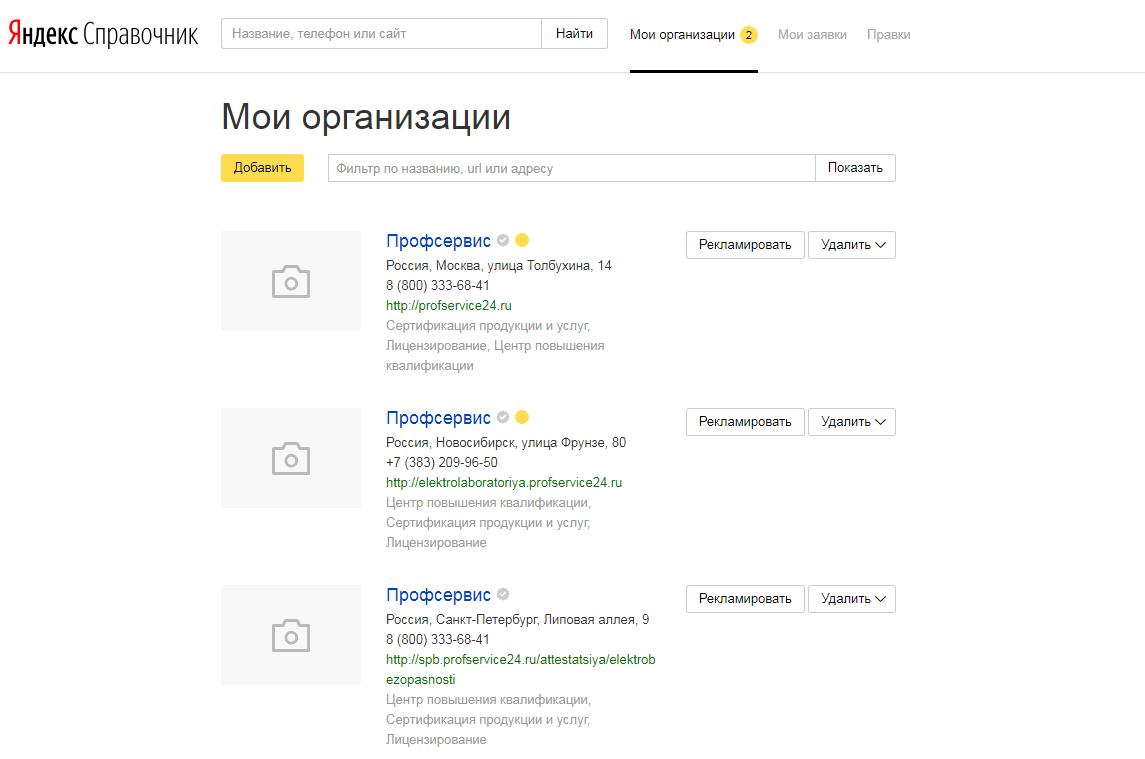Open the Профсервис listing at Липовая аллея

[438, 595]
